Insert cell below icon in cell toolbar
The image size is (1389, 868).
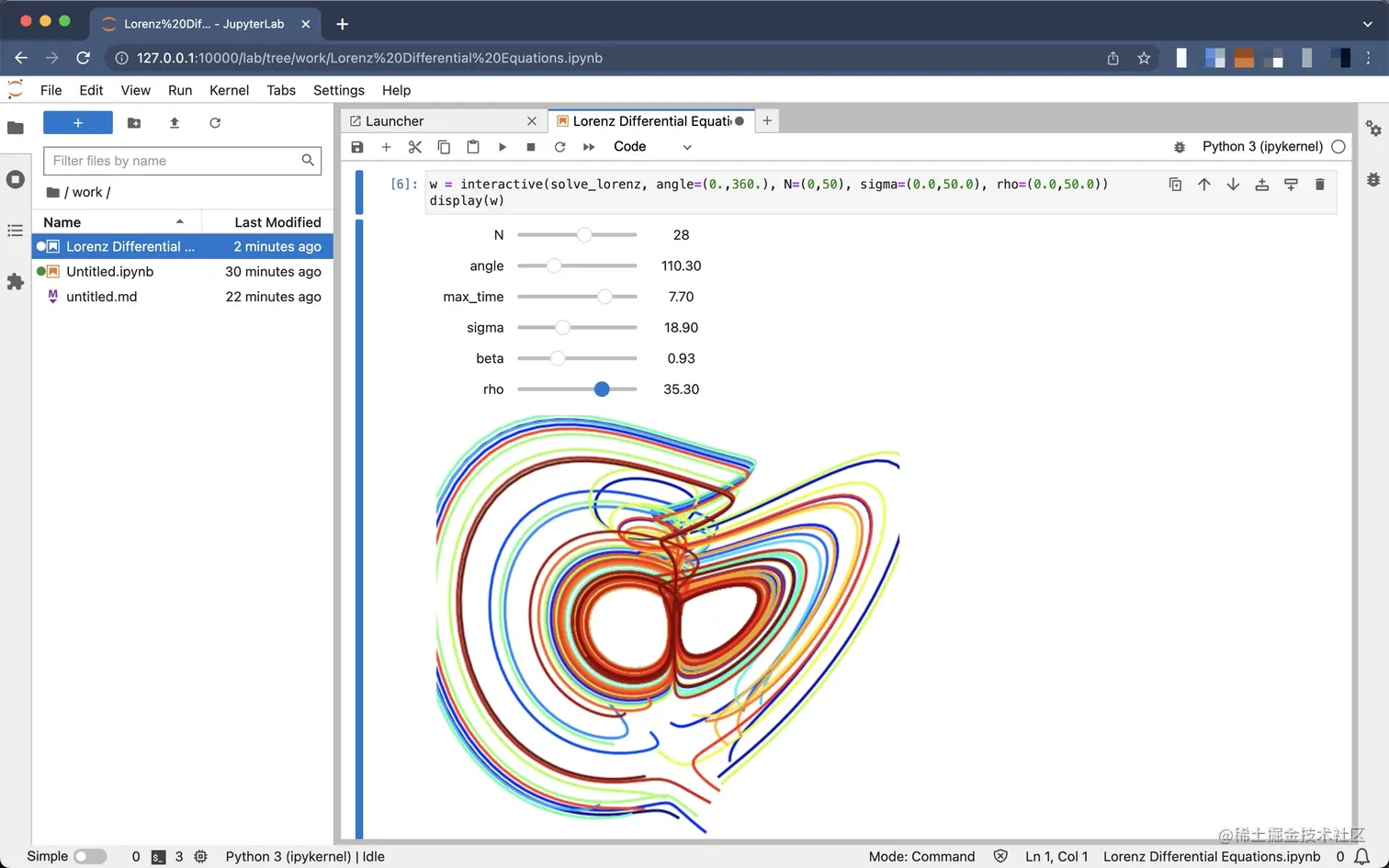click(x=1291, y=185)
